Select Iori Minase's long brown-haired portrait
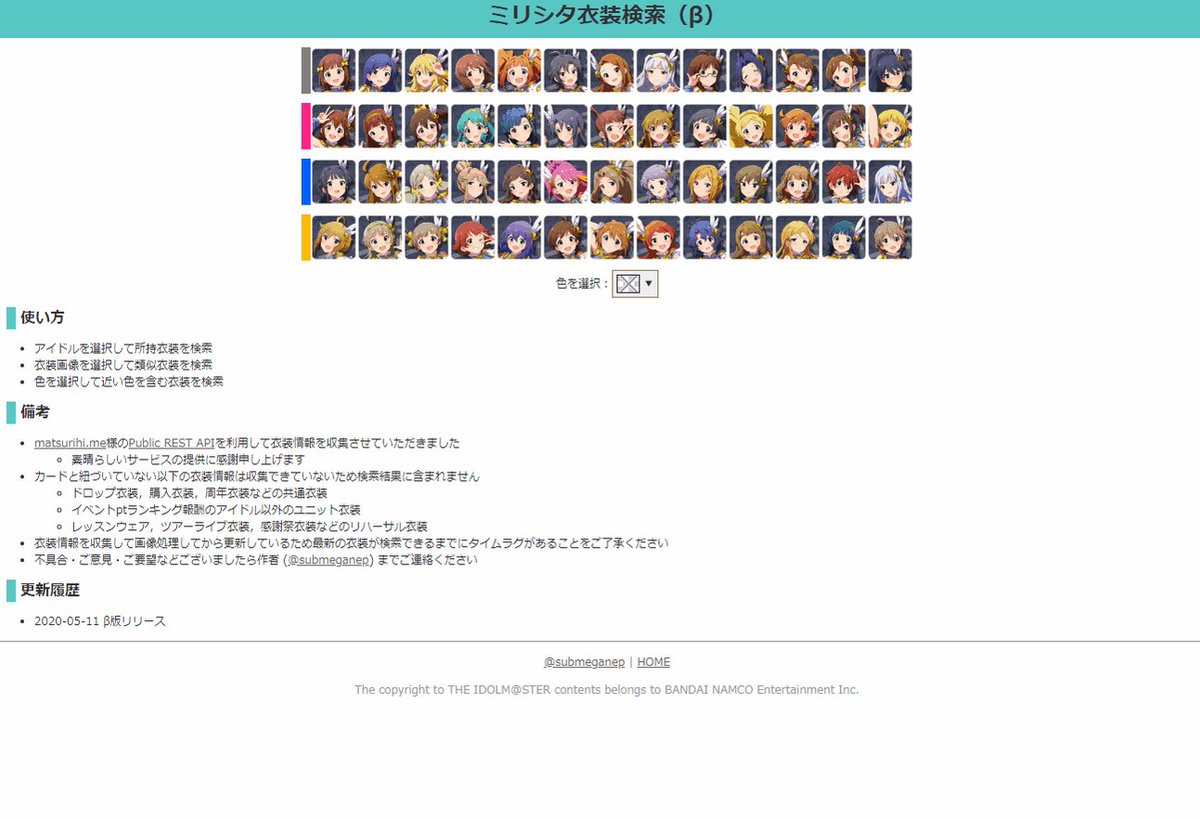 [x=612, y=70]
